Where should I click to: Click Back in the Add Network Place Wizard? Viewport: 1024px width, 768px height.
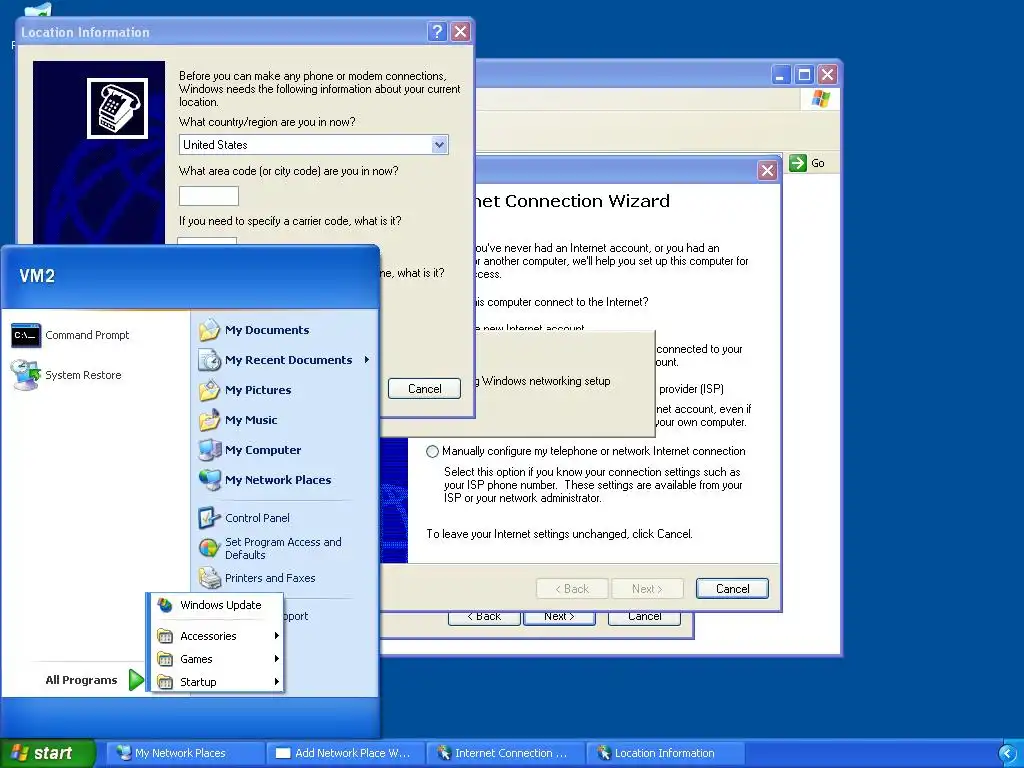(x=484, y=617)
